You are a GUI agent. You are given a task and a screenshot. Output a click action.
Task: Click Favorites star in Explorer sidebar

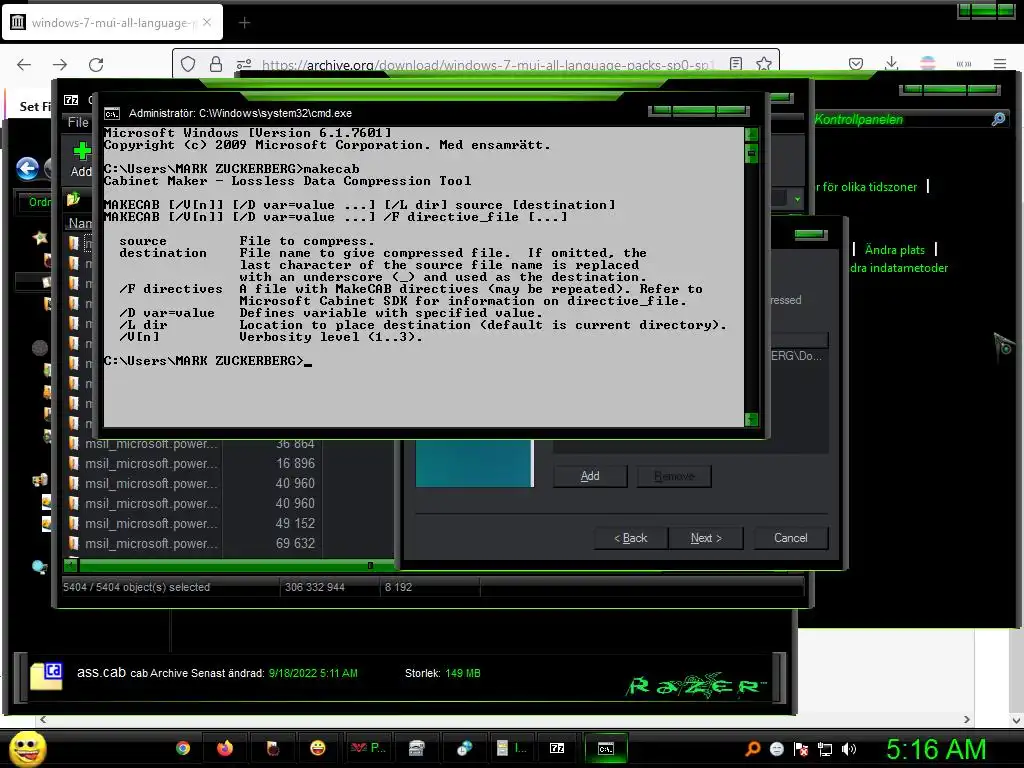pos(40,238)
